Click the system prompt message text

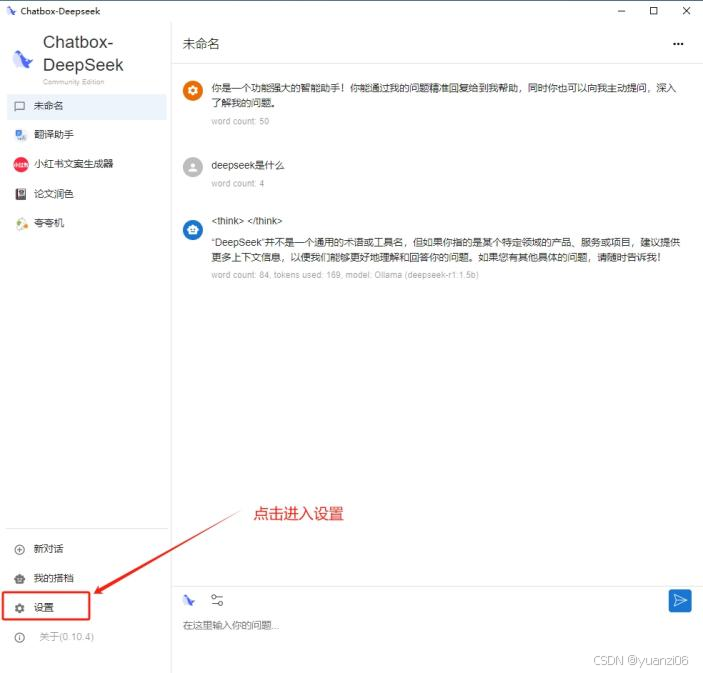(x=444, y=95)
